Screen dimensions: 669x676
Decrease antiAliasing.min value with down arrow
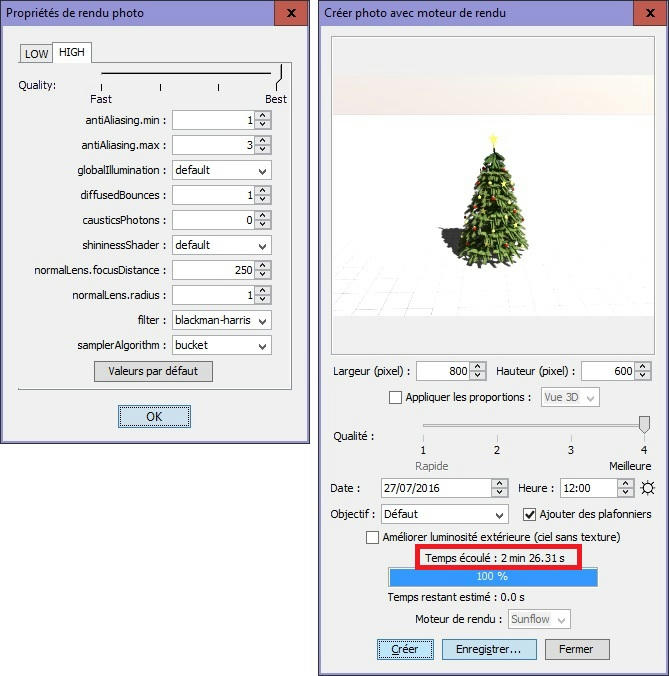coord(263,125)
